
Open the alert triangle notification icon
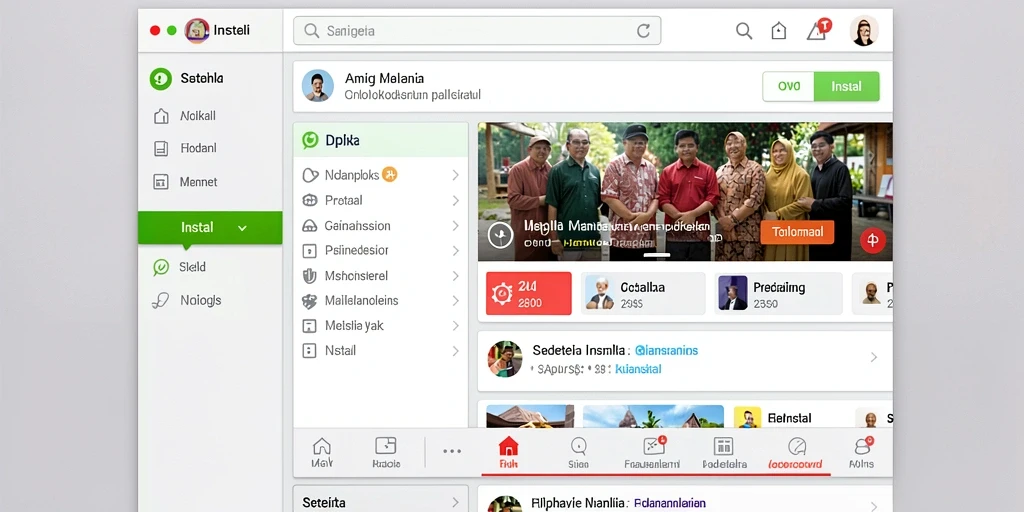coord(818,29)
